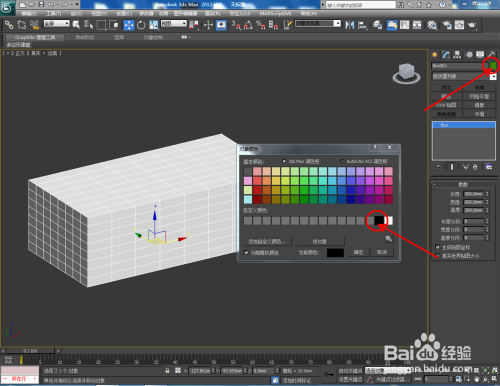
Task: Open the Selection ribbon tab
Action: click(x=119, y=37)
